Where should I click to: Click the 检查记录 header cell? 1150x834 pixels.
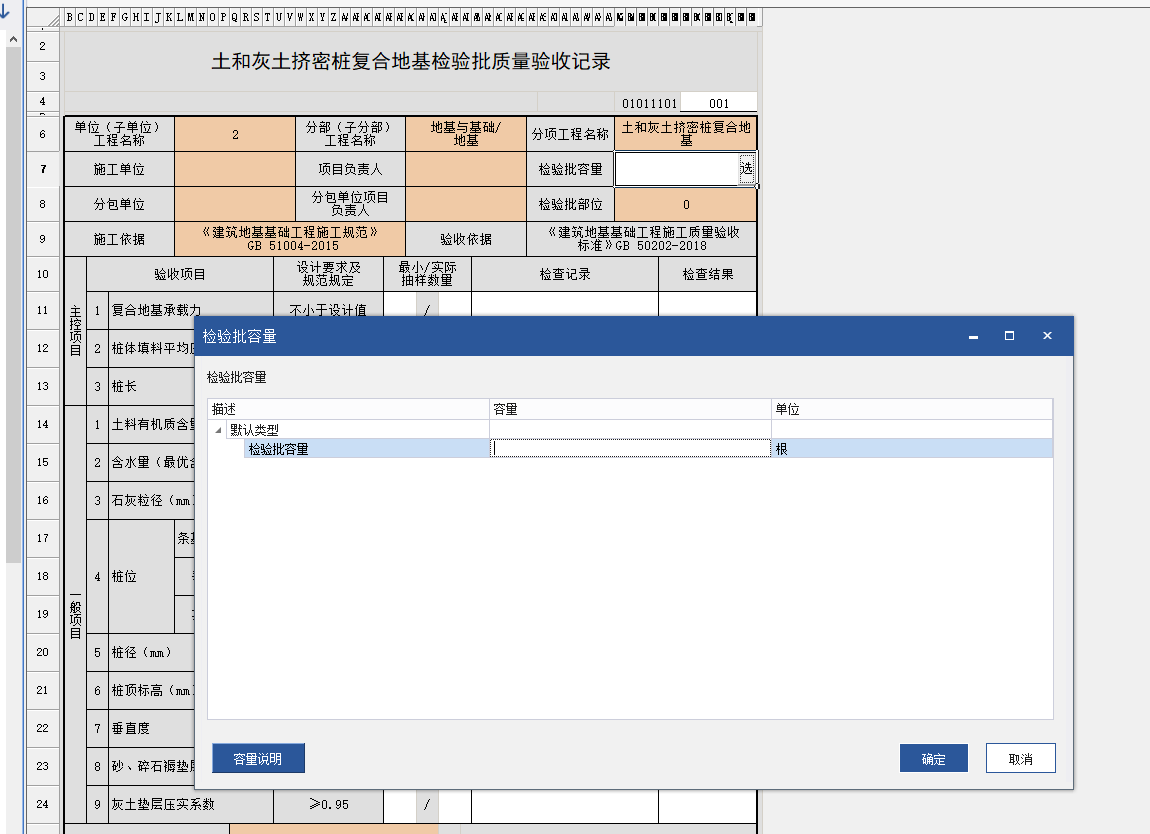[565, 274]
